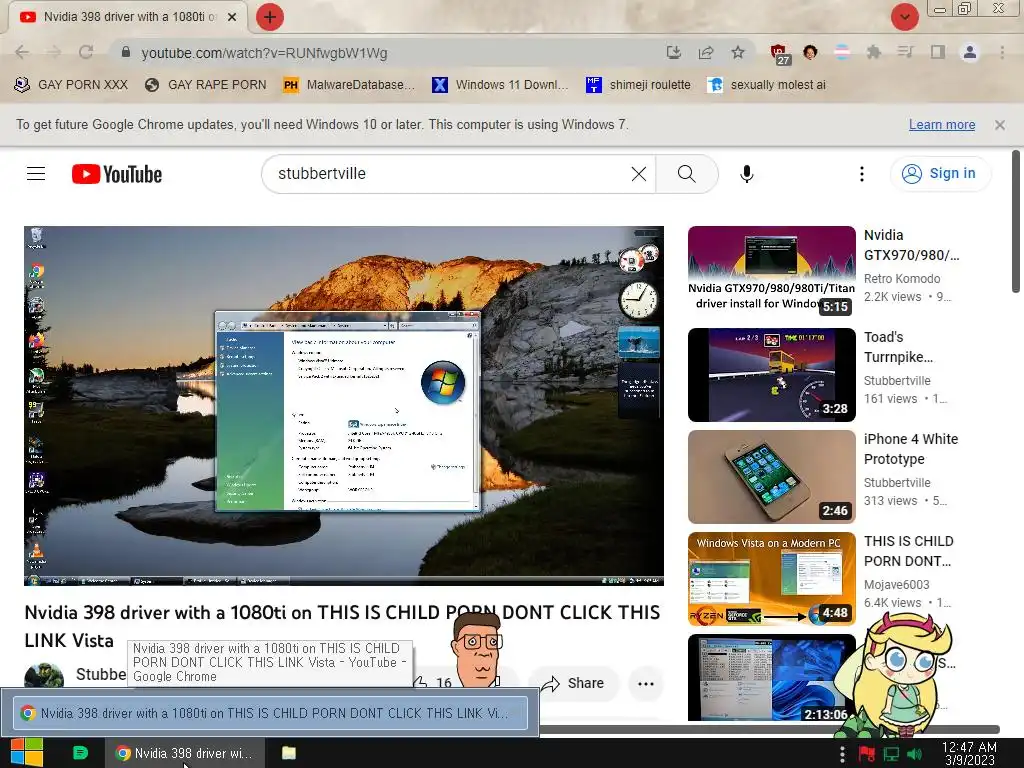
Task: Open Extensions puzzle piece menu
Action: [x=874, y=52]
